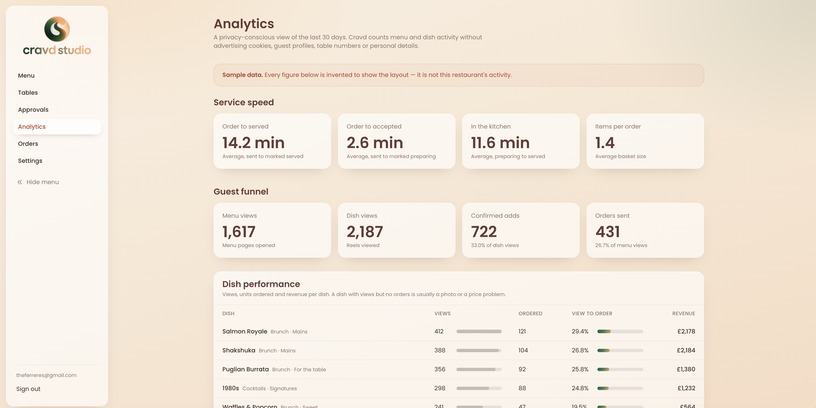Click the Order to served card

pos(272,141)
